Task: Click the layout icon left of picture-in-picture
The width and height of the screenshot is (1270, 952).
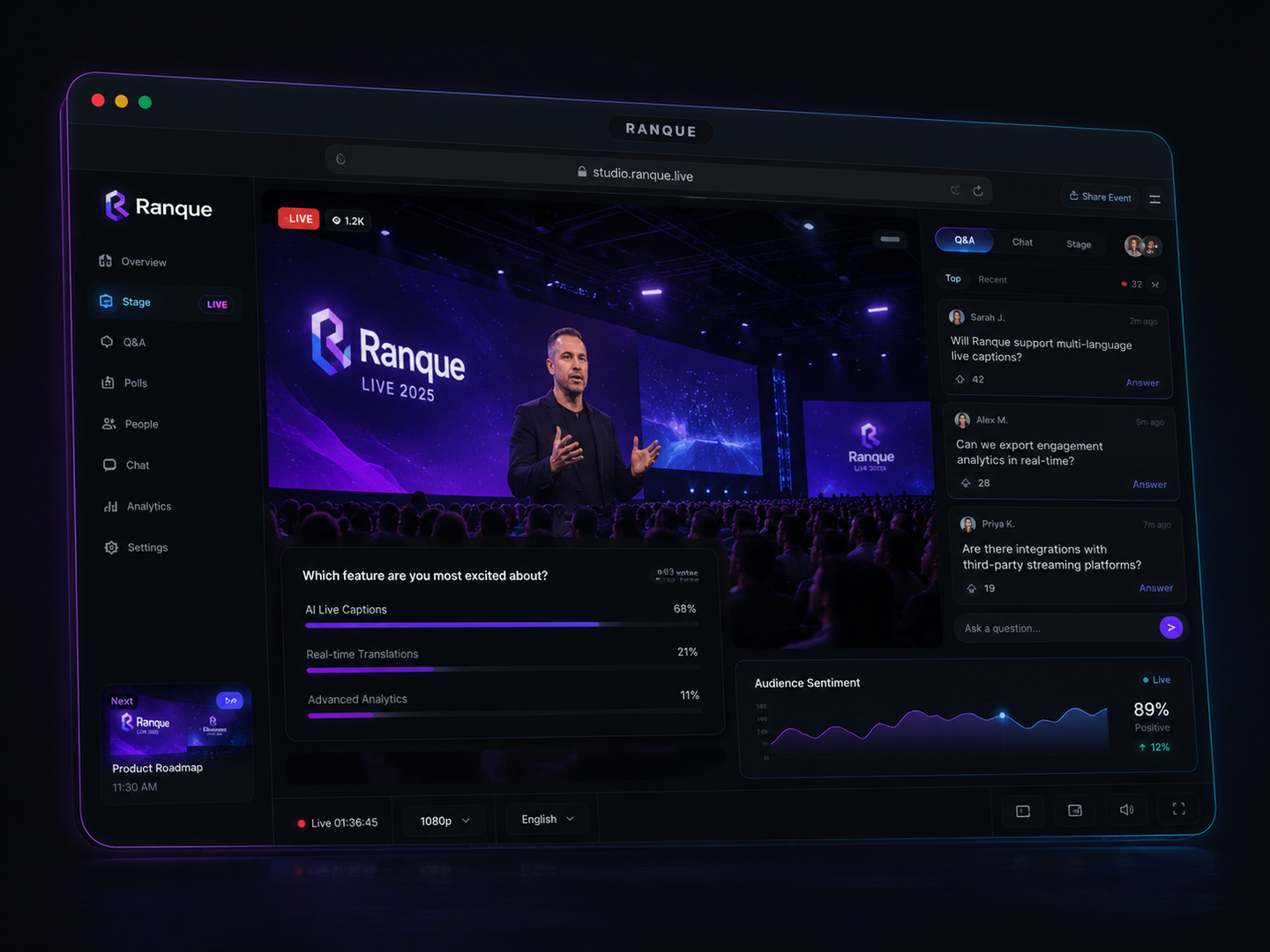Action: pyautogui.click(x=1023, y=811)
